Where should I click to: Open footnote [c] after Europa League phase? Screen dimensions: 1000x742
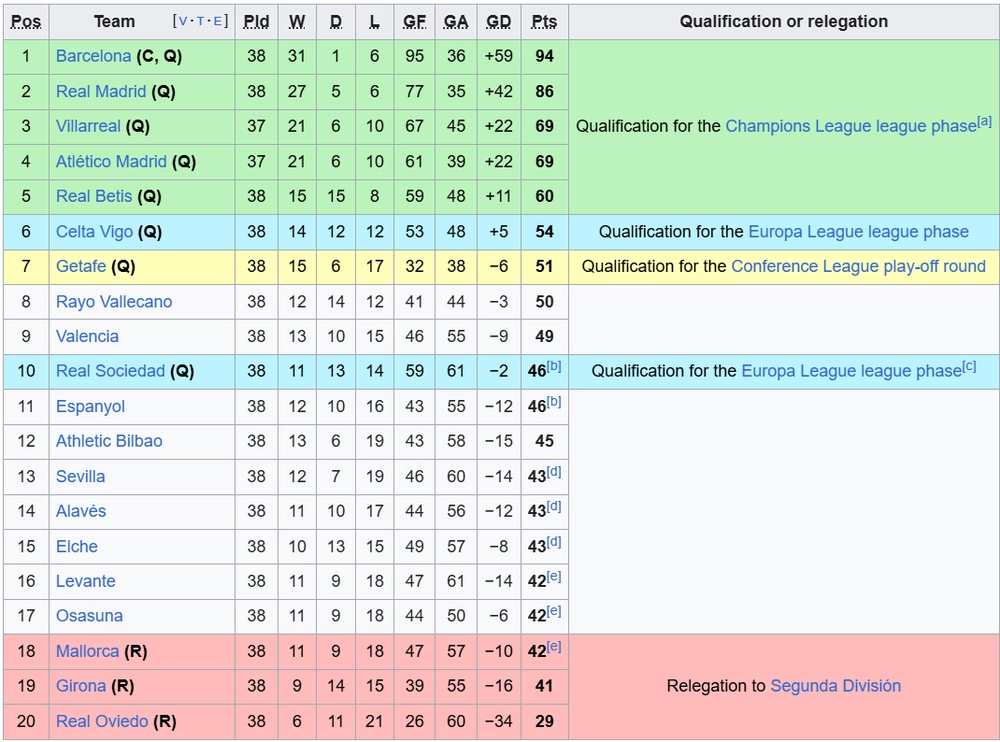(x=969, y=366)
